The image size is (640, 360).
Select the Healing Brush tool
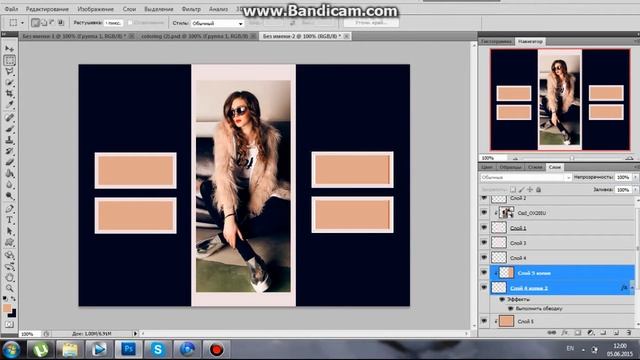tap(9, 118)
